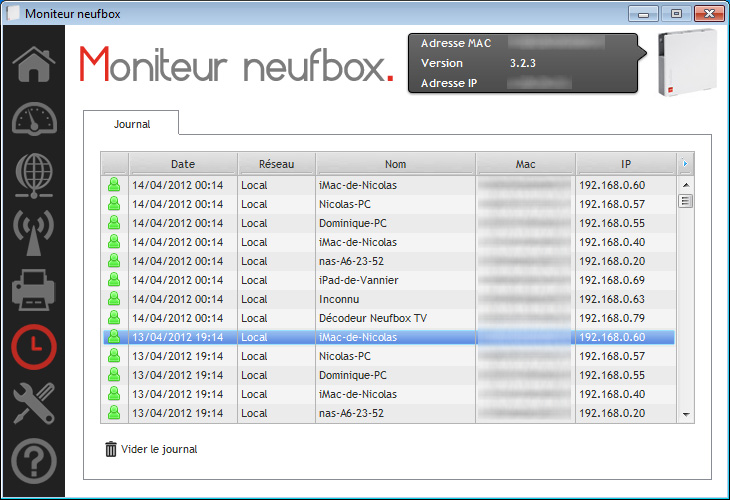Sort the table by Date column
This screenshot has height=500, width=730.
(x=183, y=164)
